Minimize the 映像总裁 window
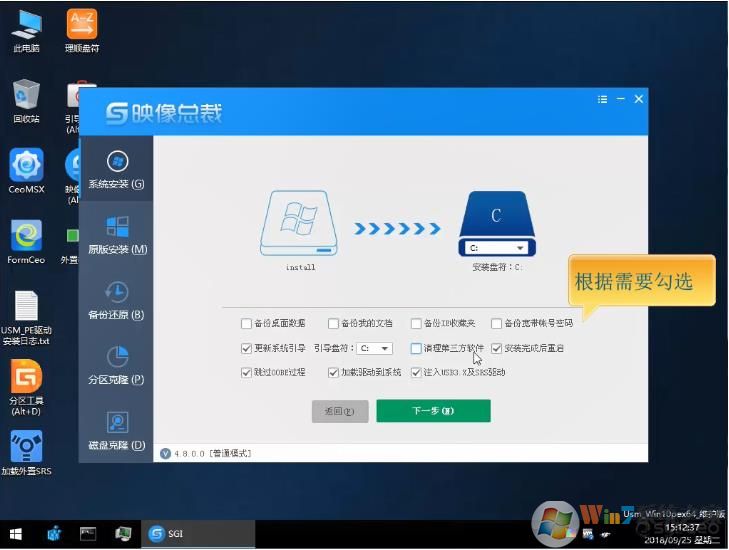The width and height of the screenshot is (729, 550). [621, 99]
